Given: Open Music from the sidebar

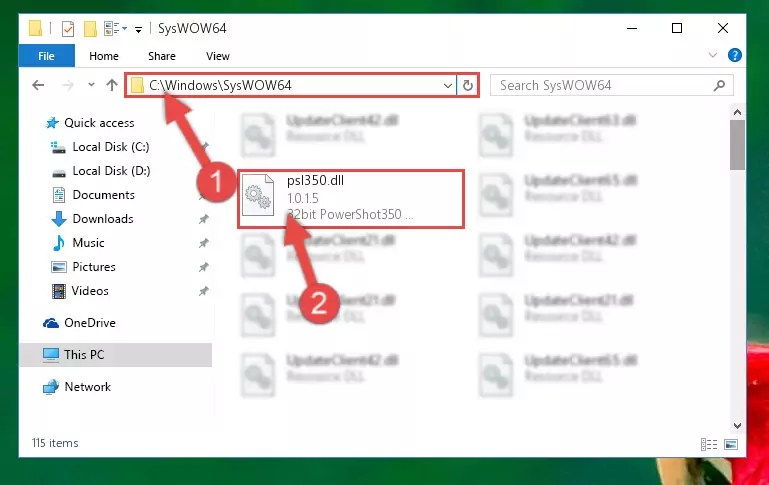Looking at the screenshot, I should (88, 243).
